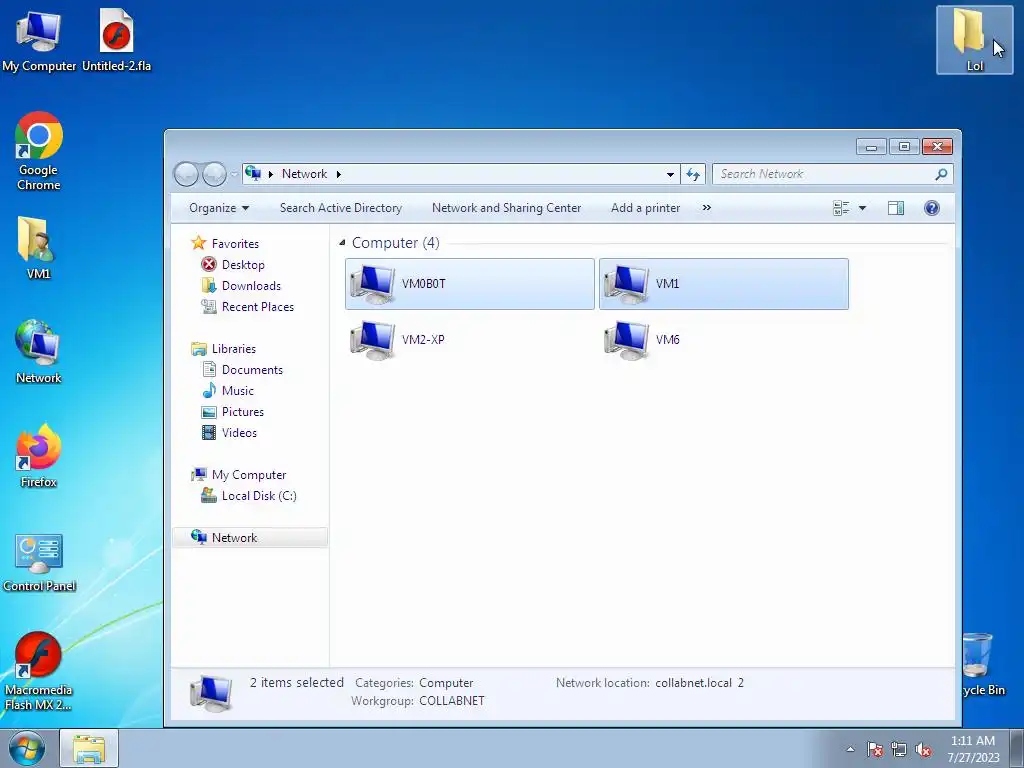
Task: Show hidden tray icons arrow
Action: 850,749
